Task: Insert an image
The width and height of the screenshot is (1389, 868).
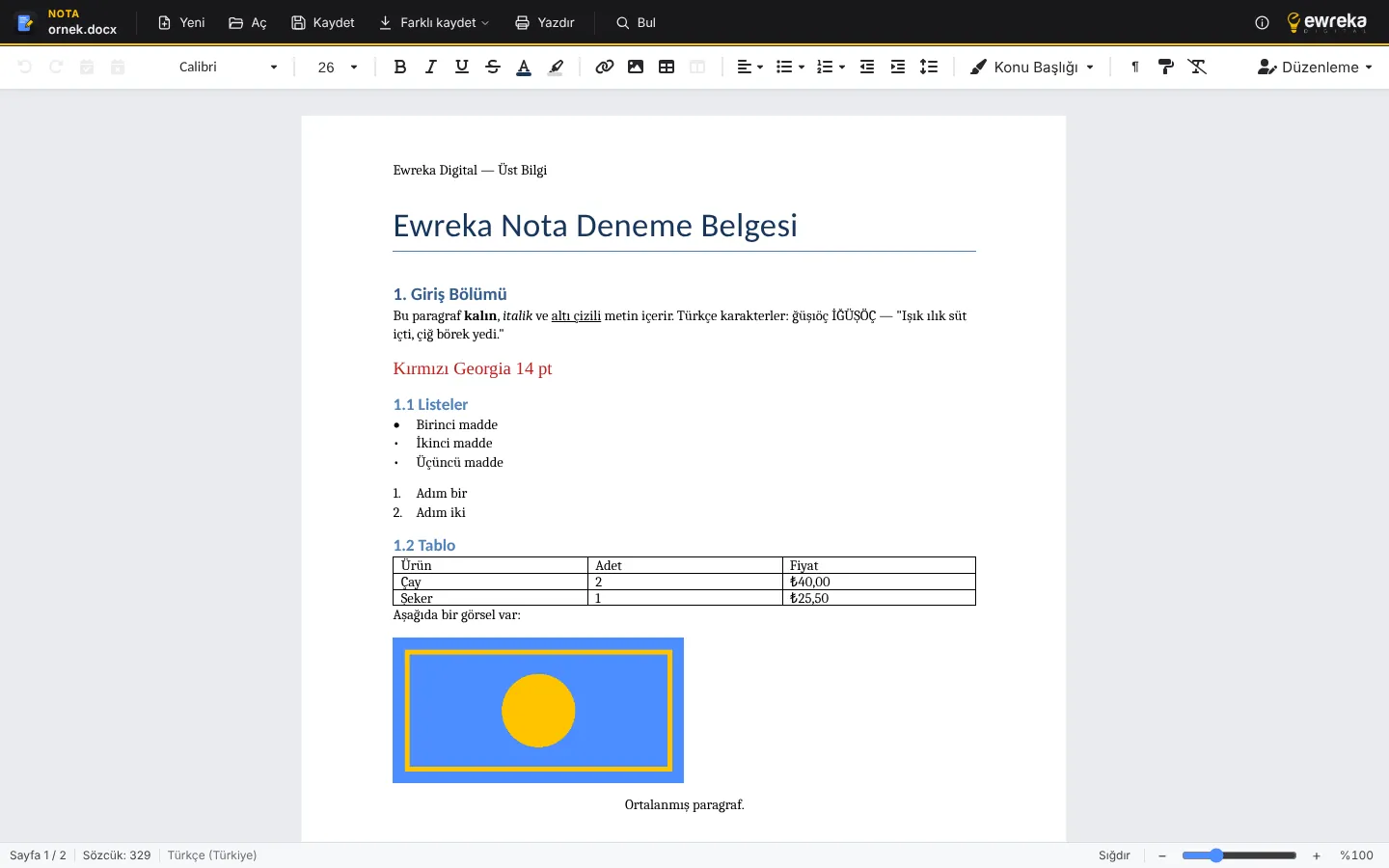Action: (636, 67)
